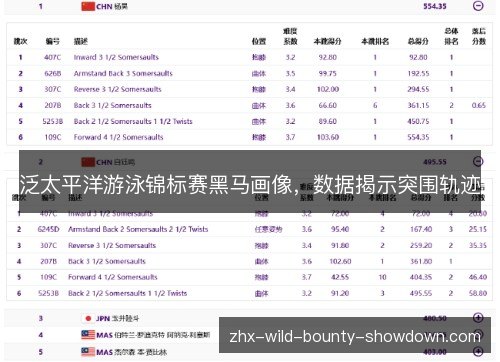Screen dimensions: 500x362
Task: Click the points-behind value 58.80
Action: [x=478, y=293]
